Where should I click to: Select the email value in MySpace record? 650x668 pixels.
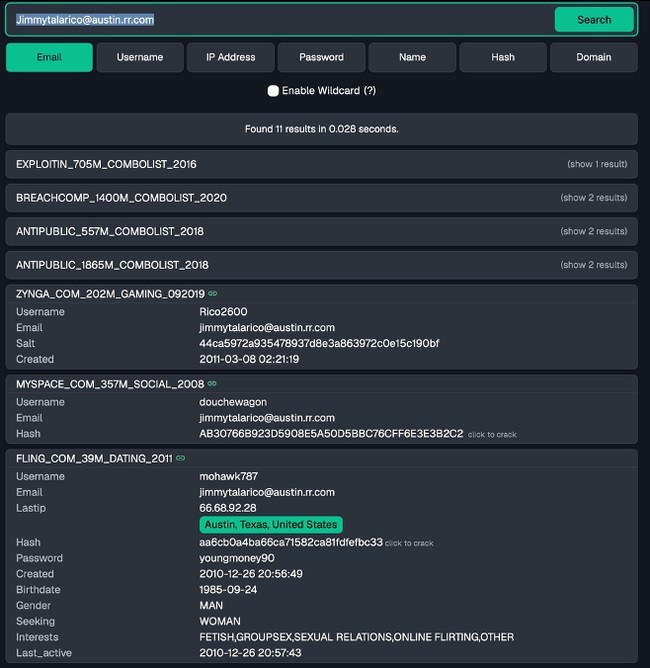[x=267, y=418]
